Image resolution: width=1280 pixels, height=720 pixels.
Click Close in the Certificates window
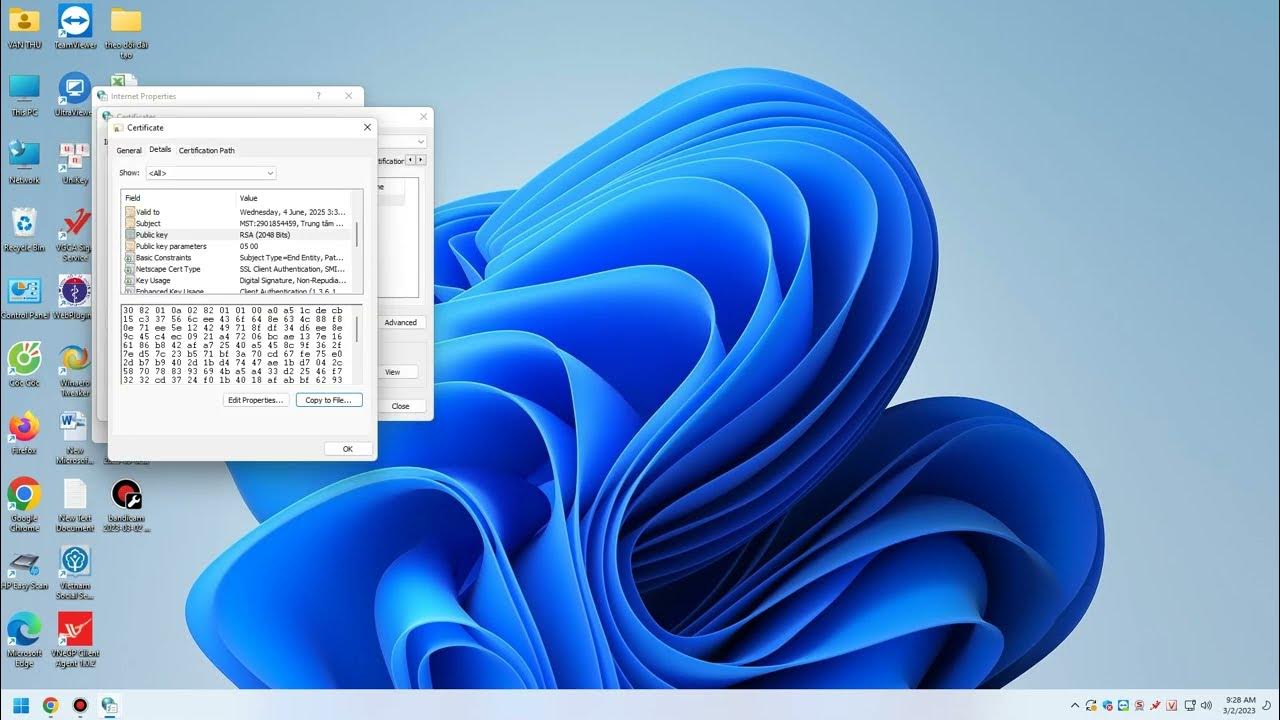(x=401, y=406)
